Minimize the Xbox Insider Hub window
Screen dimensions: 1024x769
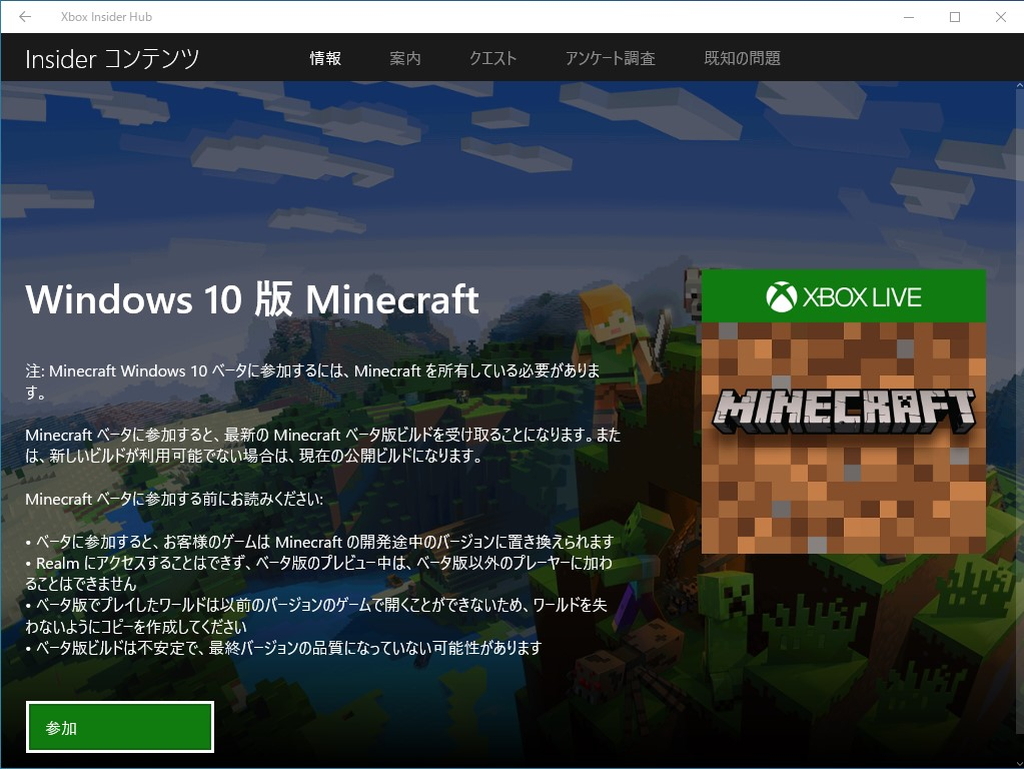[x=908, y=17]
